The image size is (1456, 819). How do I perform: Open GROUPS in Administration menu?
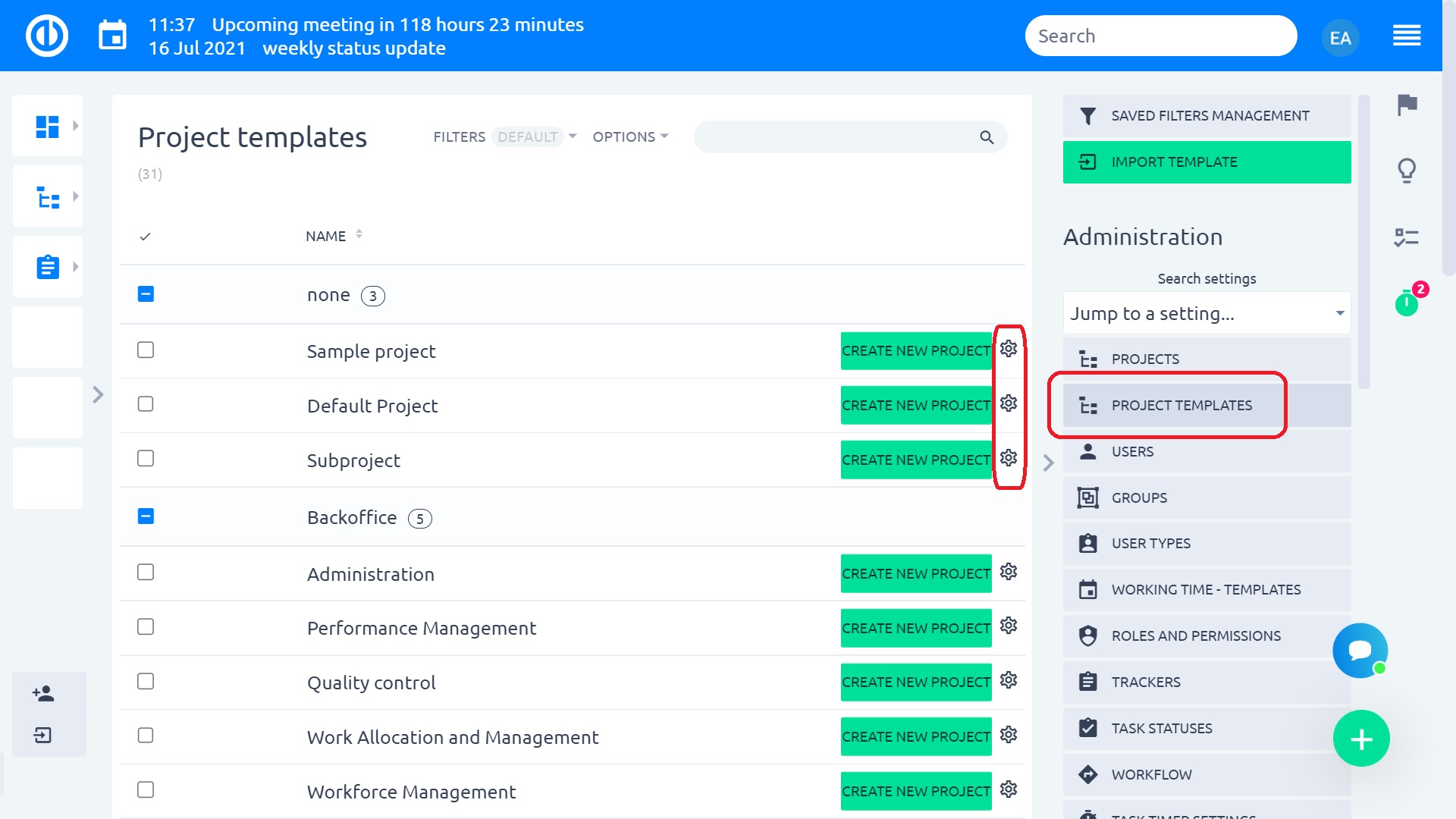tap(1207, 498)
